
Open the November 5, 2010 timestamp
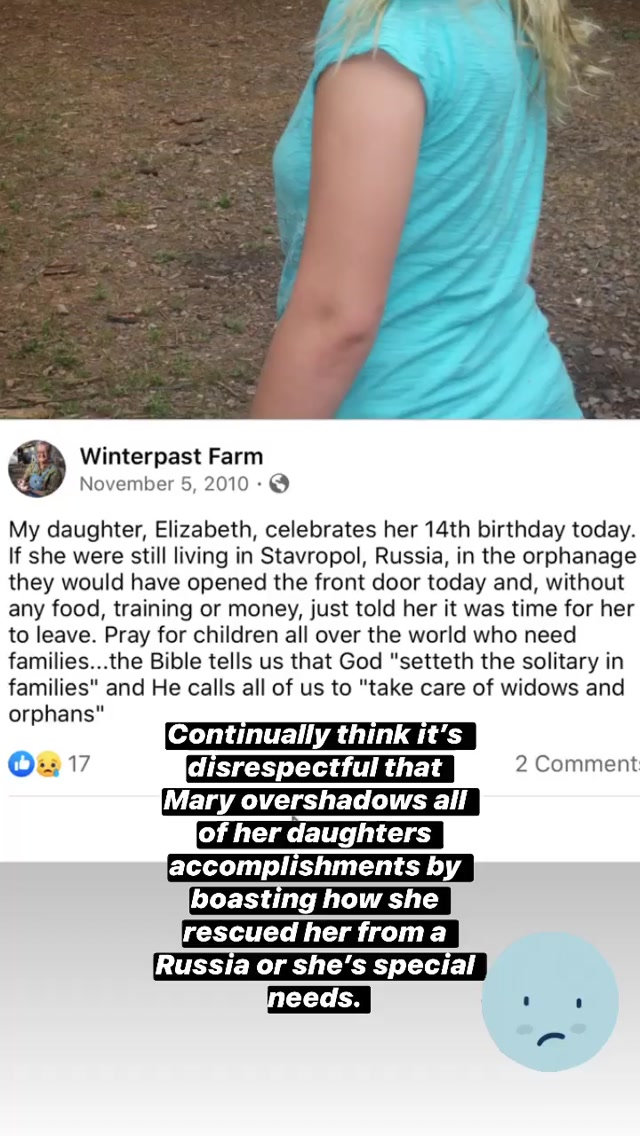point(164,483)
